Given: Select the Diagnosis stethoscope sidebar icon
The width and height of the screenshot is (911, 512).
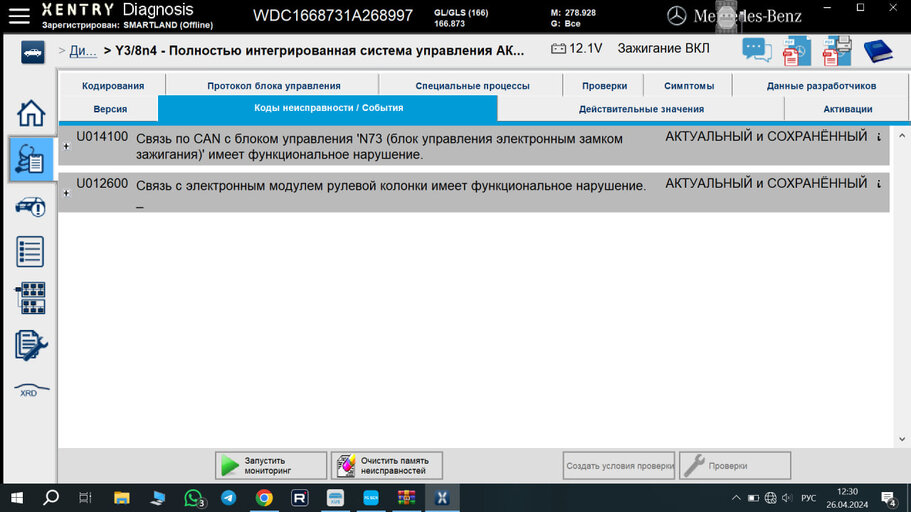Looking at the screenshot, I should [31, 159].
